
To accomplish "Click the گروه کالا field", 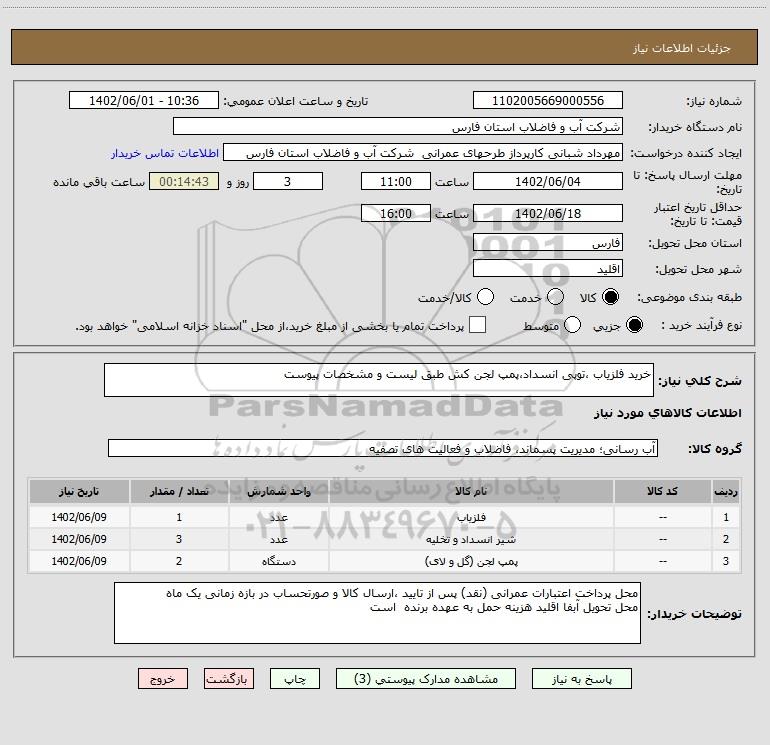I will (x=383, y=448).
